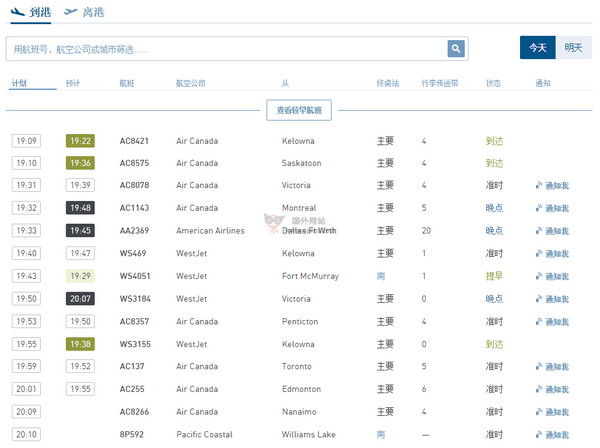Click notify-me bell icon for flight AC8078

[x=540, y=186]
